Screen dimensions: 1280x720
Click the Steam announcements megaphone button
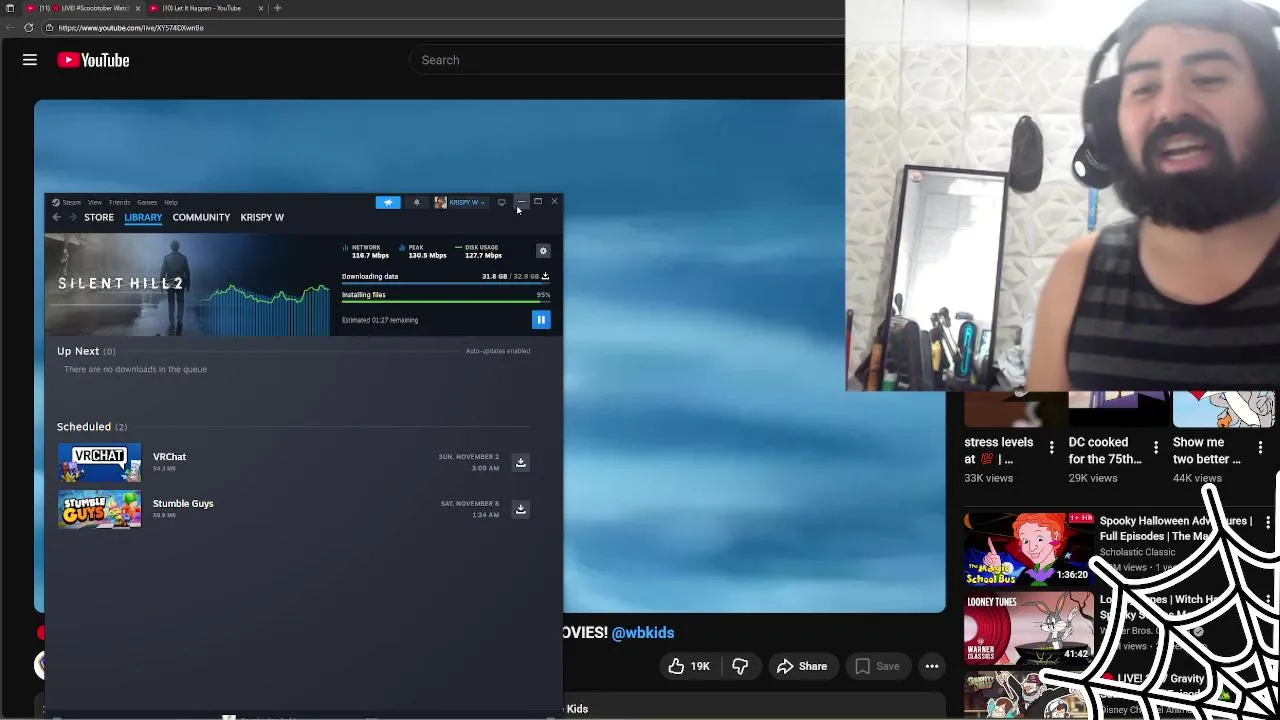pos(388,202)
